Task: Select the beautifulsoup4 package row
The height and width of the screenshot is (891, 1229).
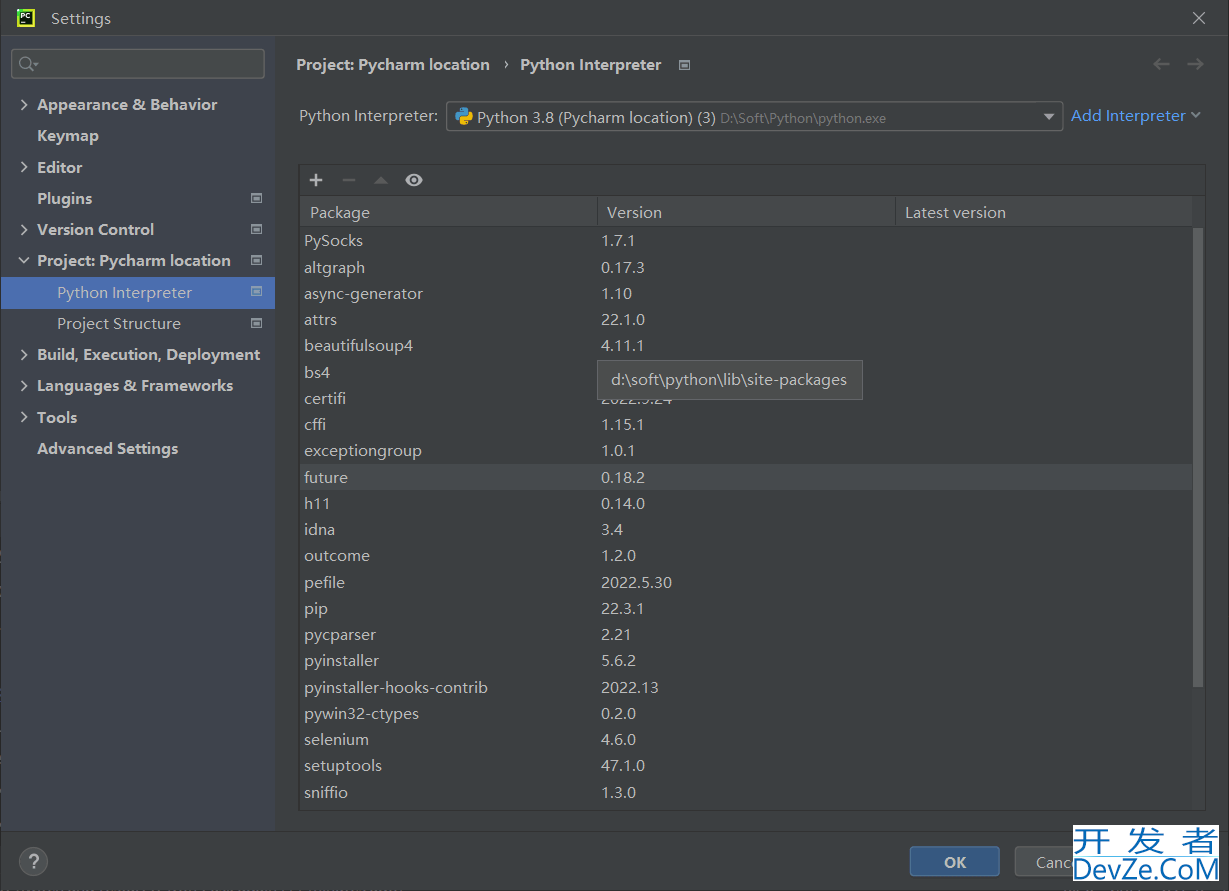Action: tap(746, 346)
